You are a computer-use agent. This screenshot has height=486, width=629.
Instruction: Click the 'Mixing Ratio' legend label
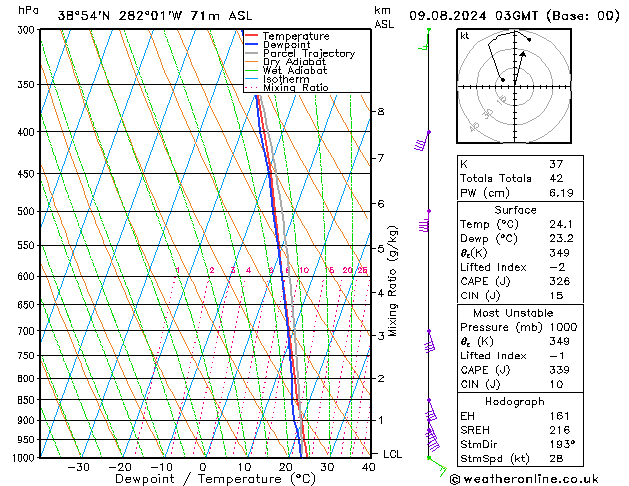(x=296, y=87)
